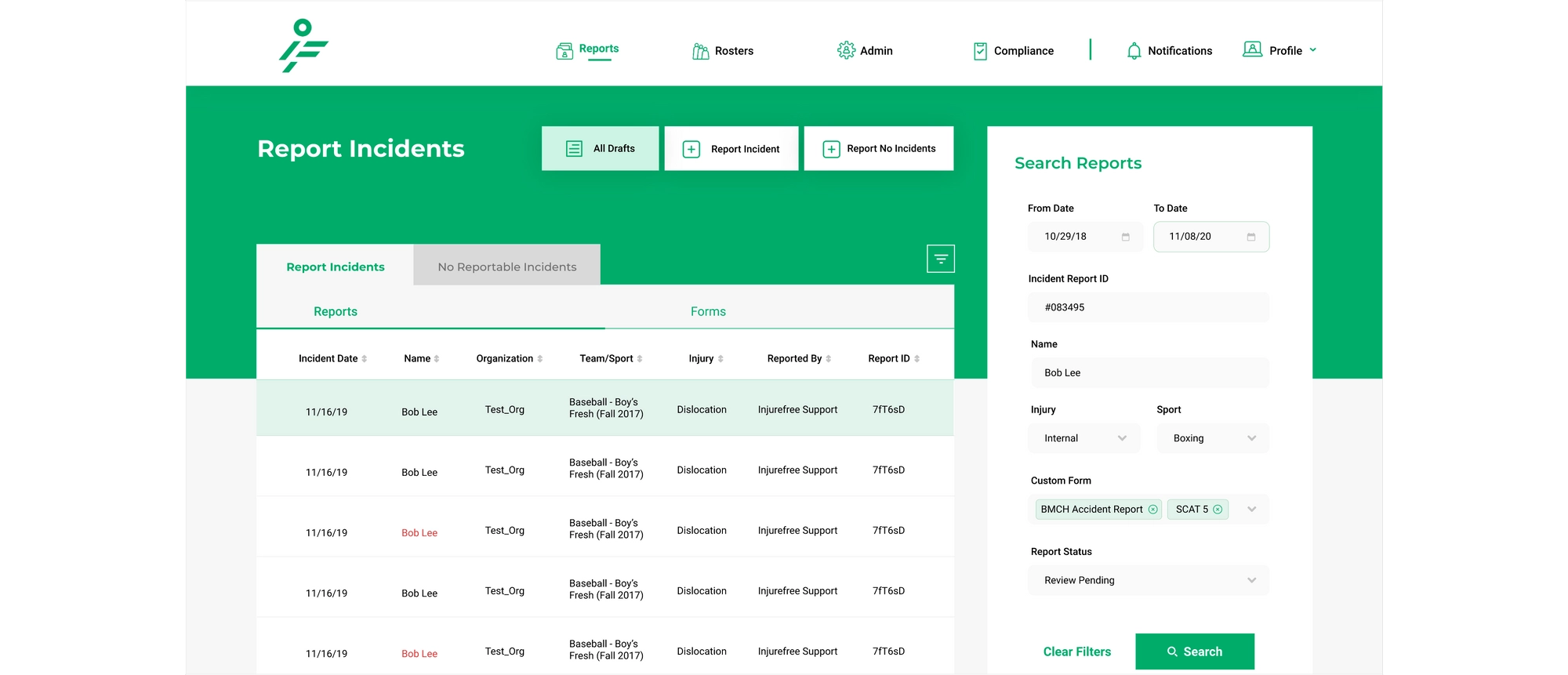Remove the SCAT 5 tag
The image size is (1568, 675).
point(1218,510)
